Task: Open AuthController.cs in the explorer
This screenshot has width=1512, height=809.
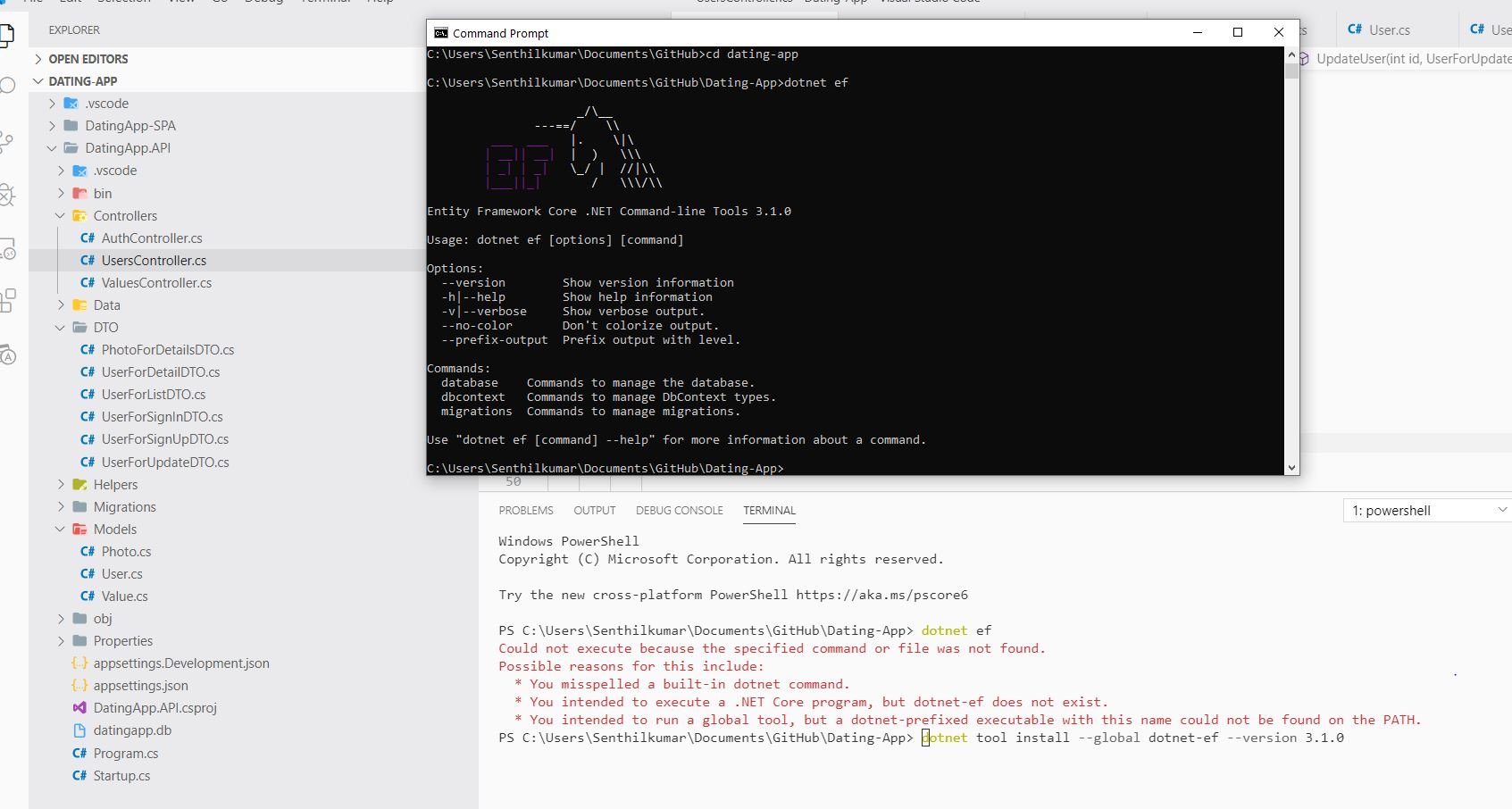Action: click(151, 238)
